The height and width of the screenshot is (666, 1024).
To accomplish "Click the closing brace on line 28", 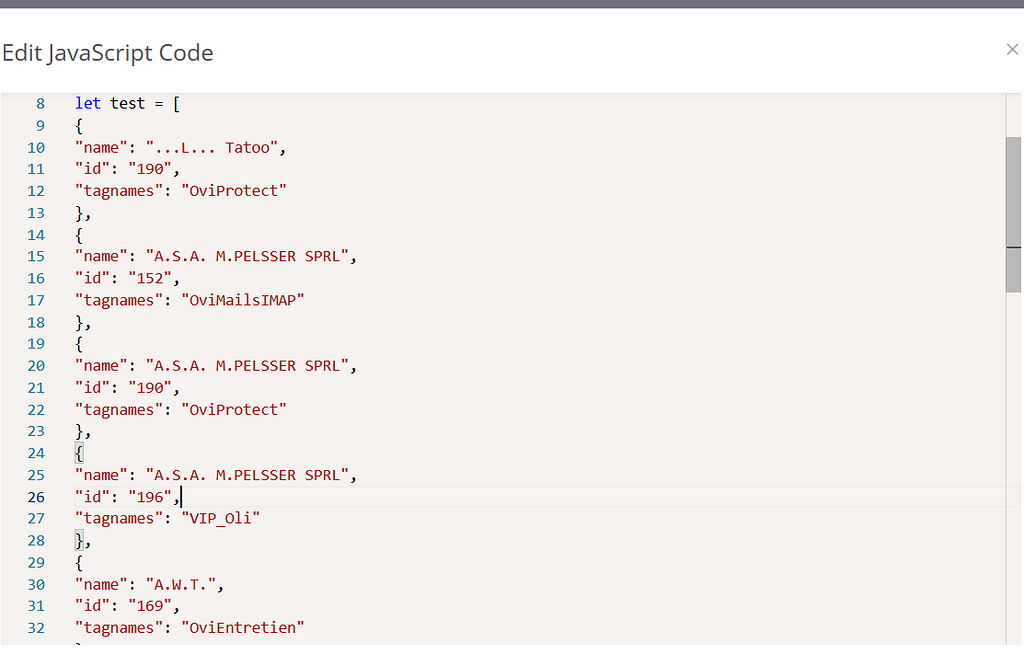I will click(x=78, y=540).
